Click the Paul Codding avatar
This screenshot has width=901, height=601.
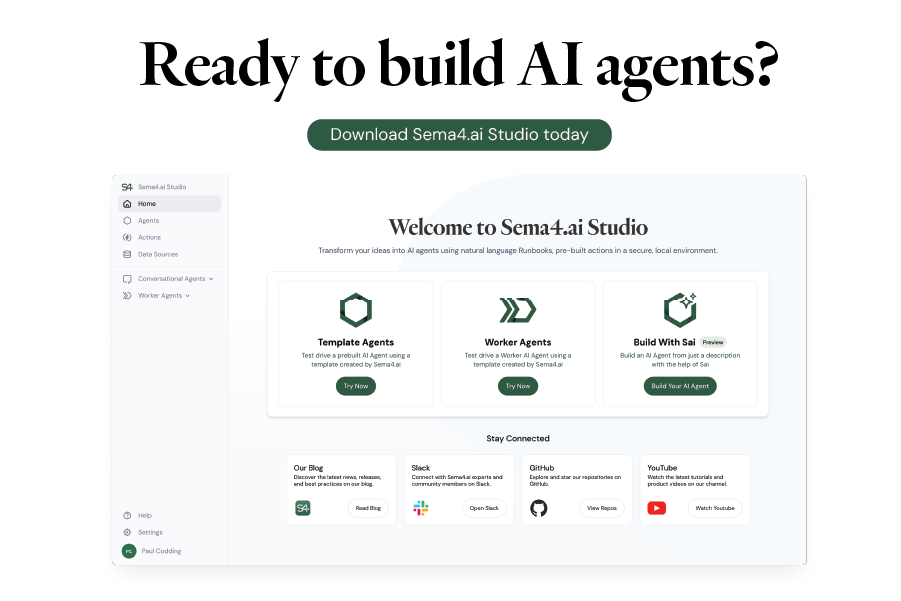pos(129,551)
